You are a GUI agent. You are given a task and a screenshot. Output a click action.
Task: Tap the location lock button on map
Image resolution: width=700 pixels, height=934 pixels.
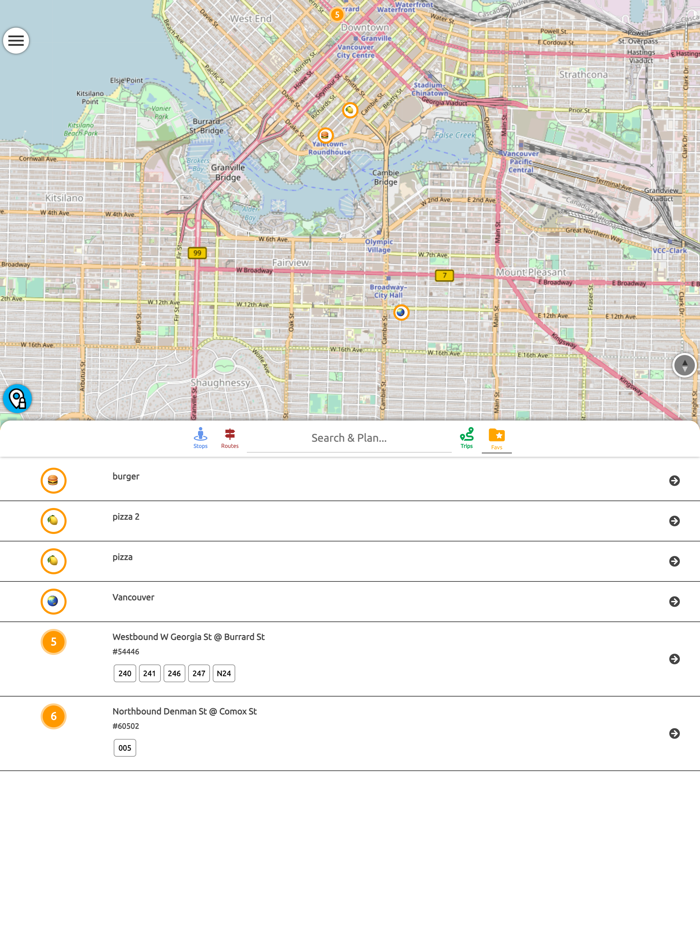[x=17, y=398]
